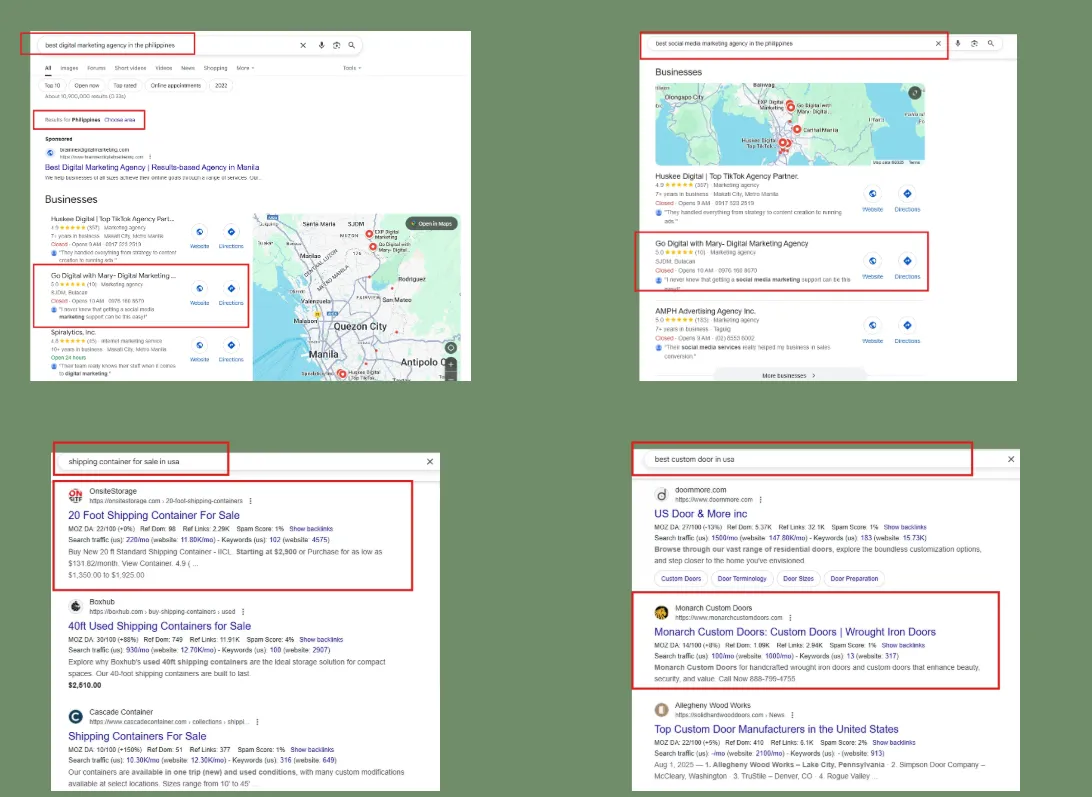This screenshot has width=1092, height=797.
Task: Switch to the Short videos tab
Action: pyautogui.click(x=130, y=68)
